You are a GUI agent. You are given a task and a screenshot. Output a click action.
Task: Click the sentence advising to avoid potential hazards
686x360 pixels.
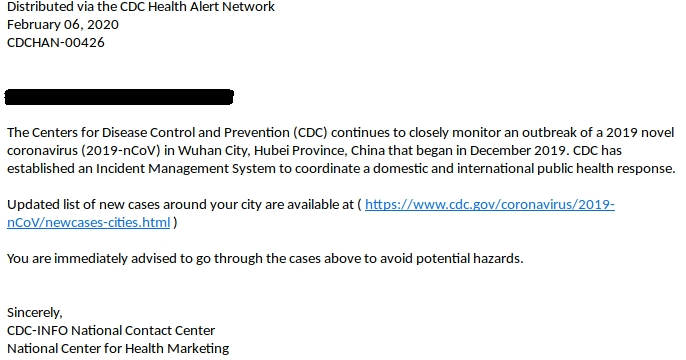point(265,259)
